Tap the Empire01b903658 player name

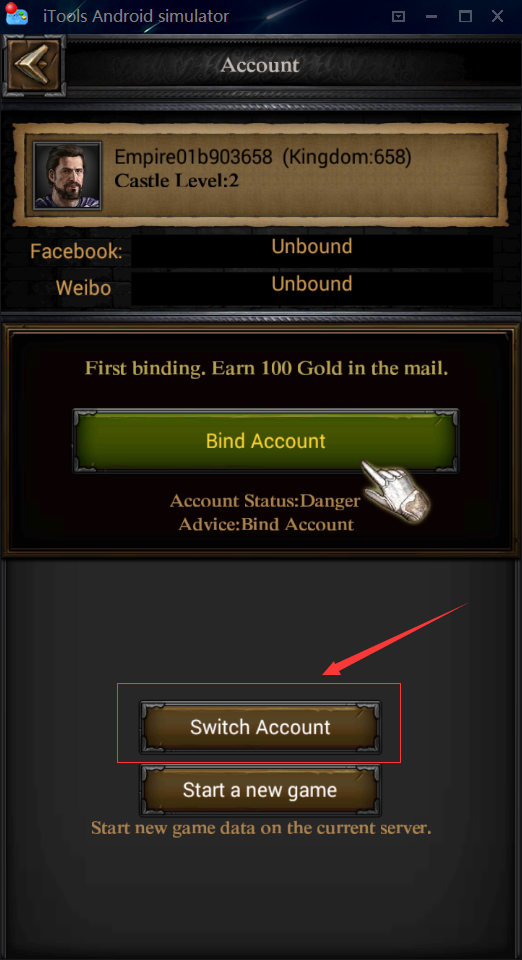click(193, 157)
